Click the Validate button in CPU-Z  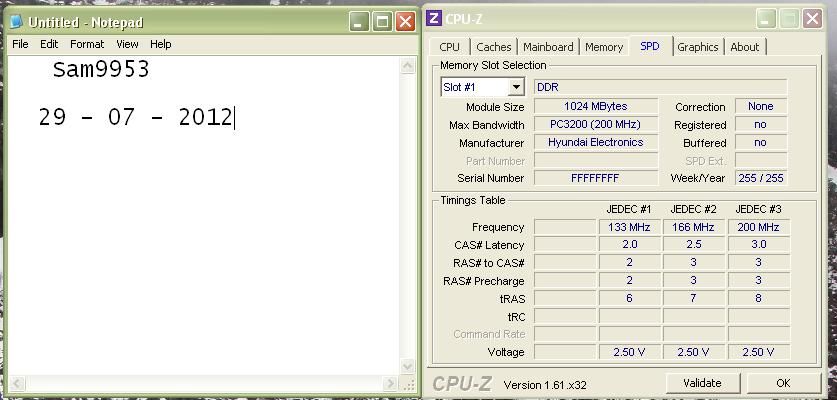pyautogui.click(x=702, y=383)
